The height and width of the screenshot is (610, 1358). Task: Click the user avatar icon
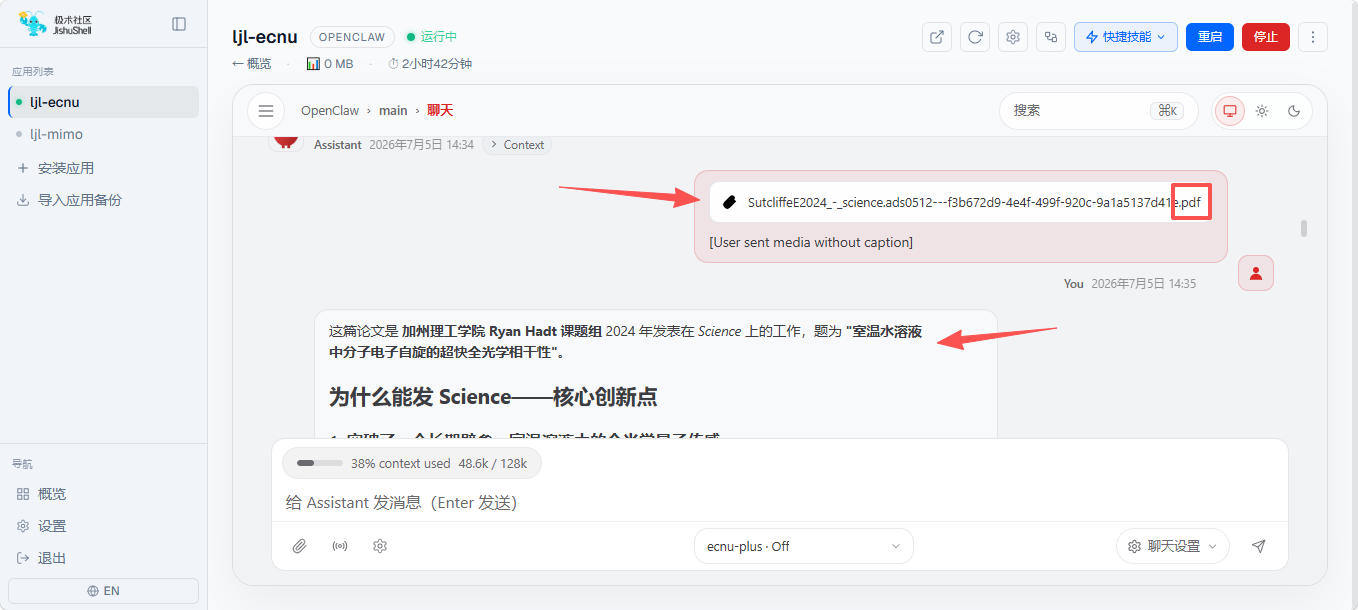coord(1256,273)
